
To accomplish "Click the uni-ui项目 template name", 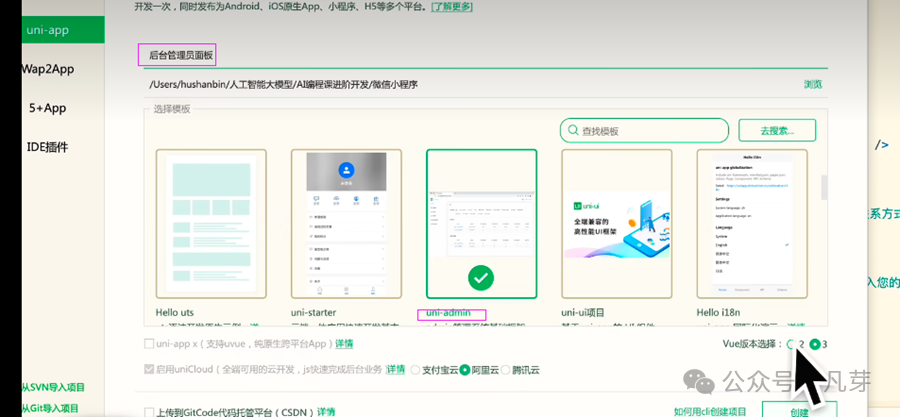I will [585, 313].
